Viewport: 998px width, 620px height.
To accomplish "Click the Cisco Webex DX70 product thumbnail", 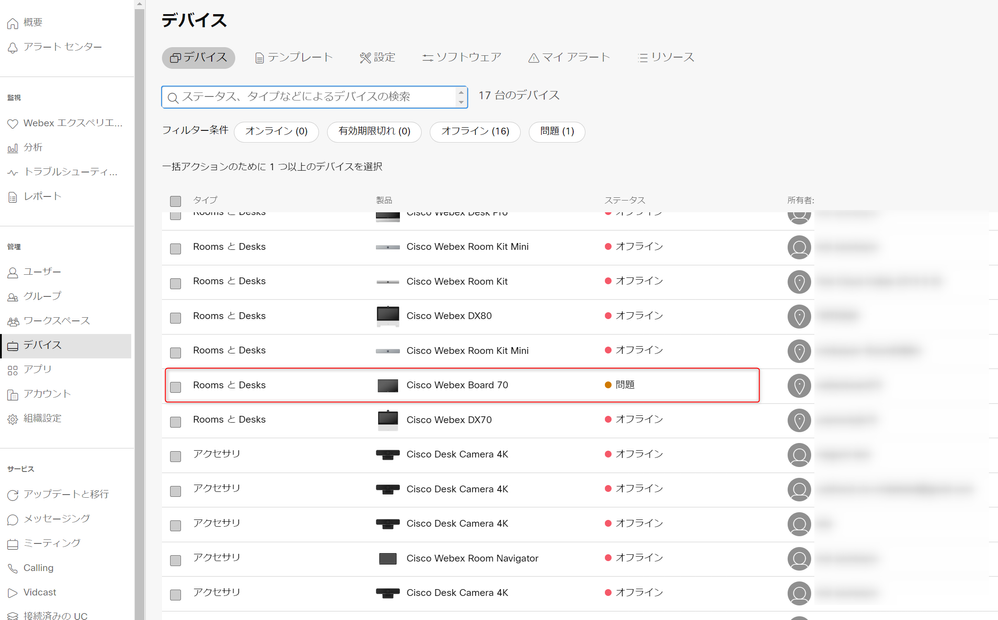I will tap(388, 419).
